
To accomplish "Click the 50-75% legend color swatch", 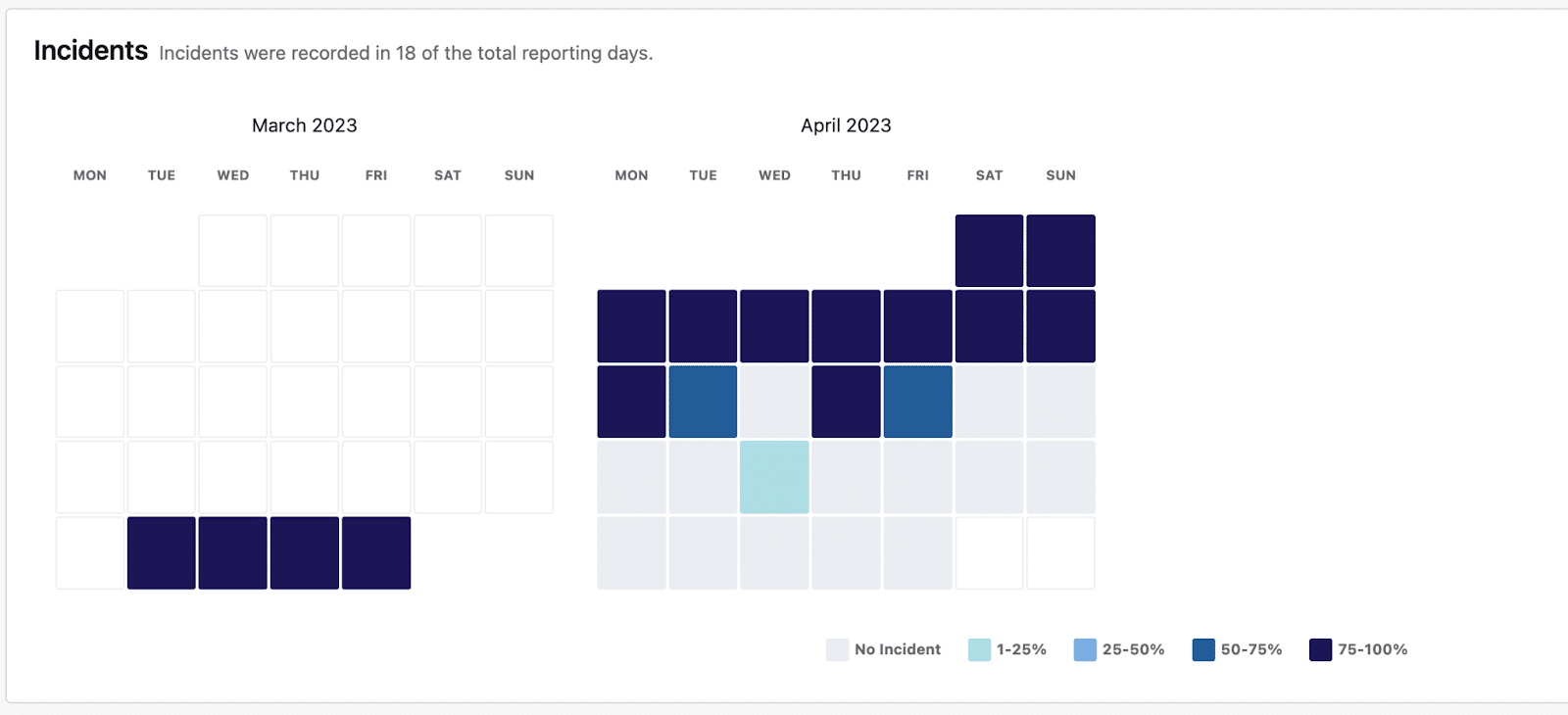I will [1203, 649].
